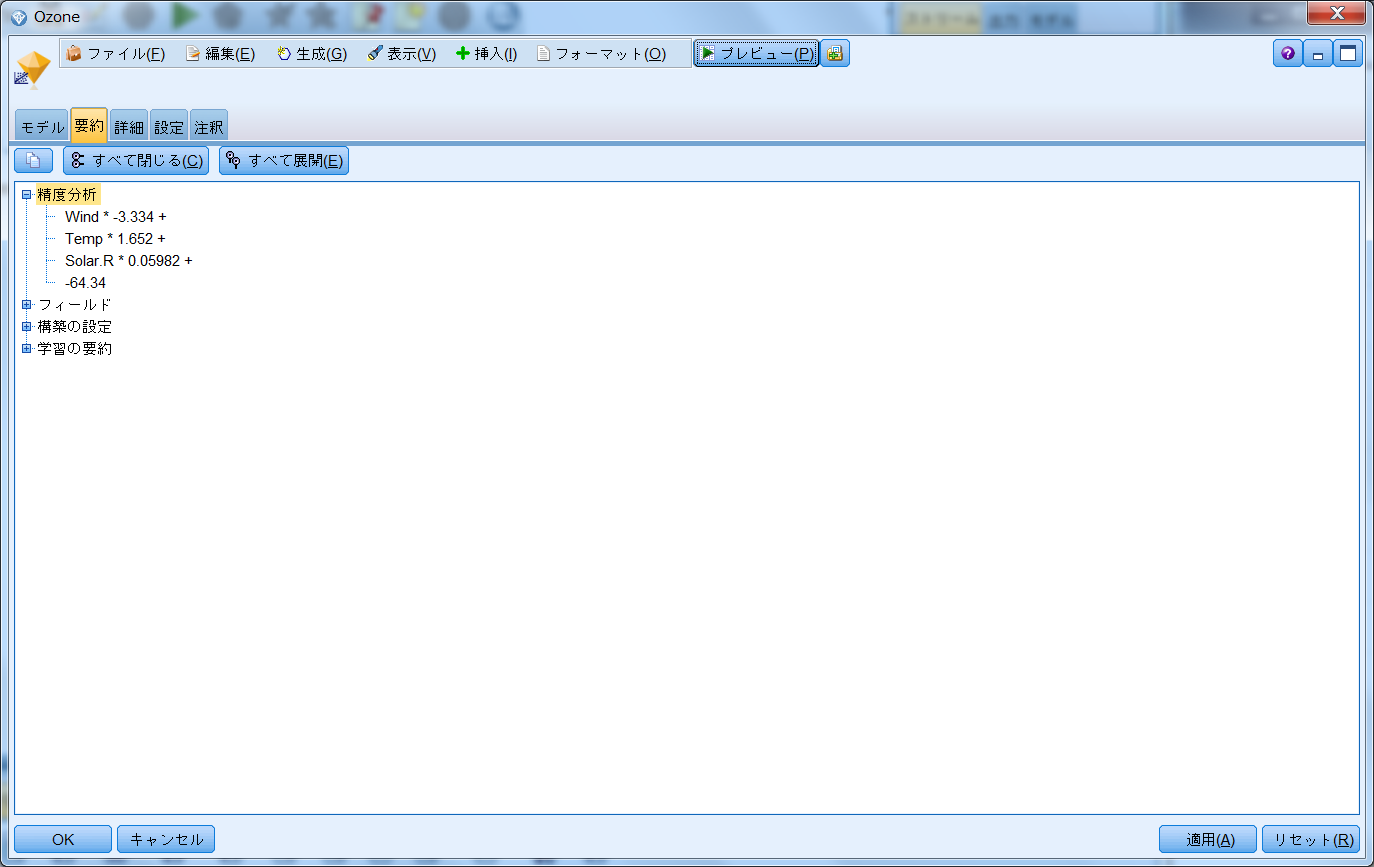Expand the 学習の要約 tree node

pyautogui.click(x=27, y=349)
